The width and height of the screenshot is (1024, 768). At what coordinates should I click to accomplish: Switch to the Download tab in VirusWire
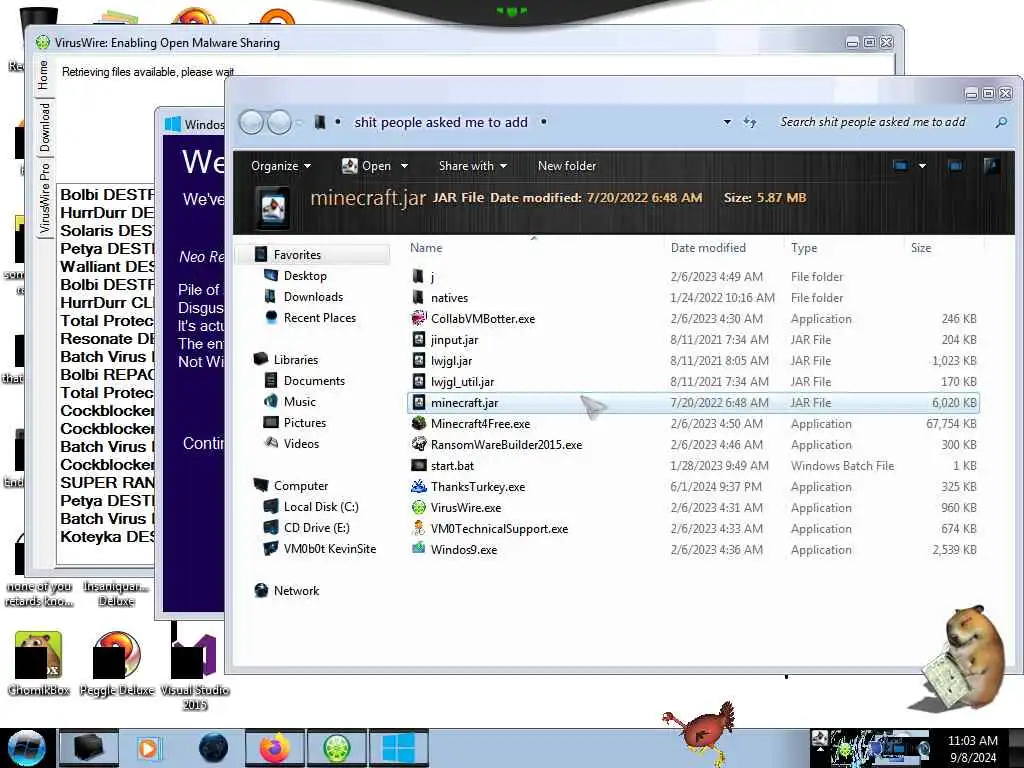click(x=44, y=127)
